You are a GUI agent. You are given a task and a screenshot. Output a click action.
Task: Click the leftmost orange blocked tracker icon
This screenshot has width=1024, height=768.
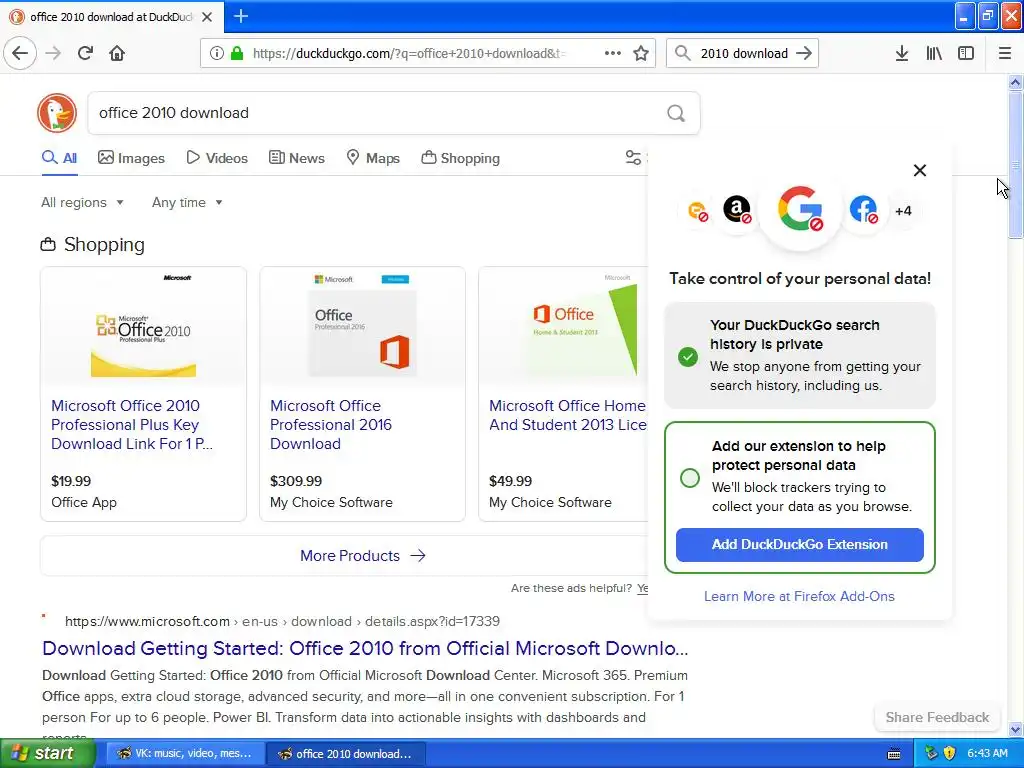pyautogui.click(x=698, y=211)
